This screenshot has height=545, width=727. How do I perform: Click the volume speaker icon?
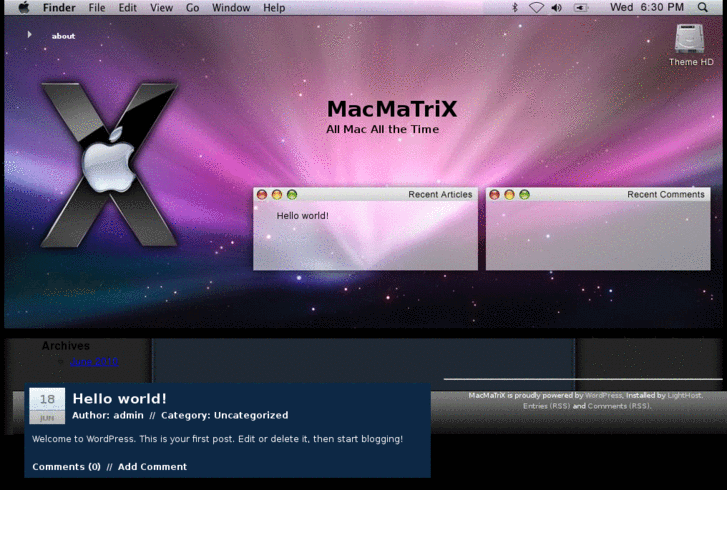coord(556,7)
